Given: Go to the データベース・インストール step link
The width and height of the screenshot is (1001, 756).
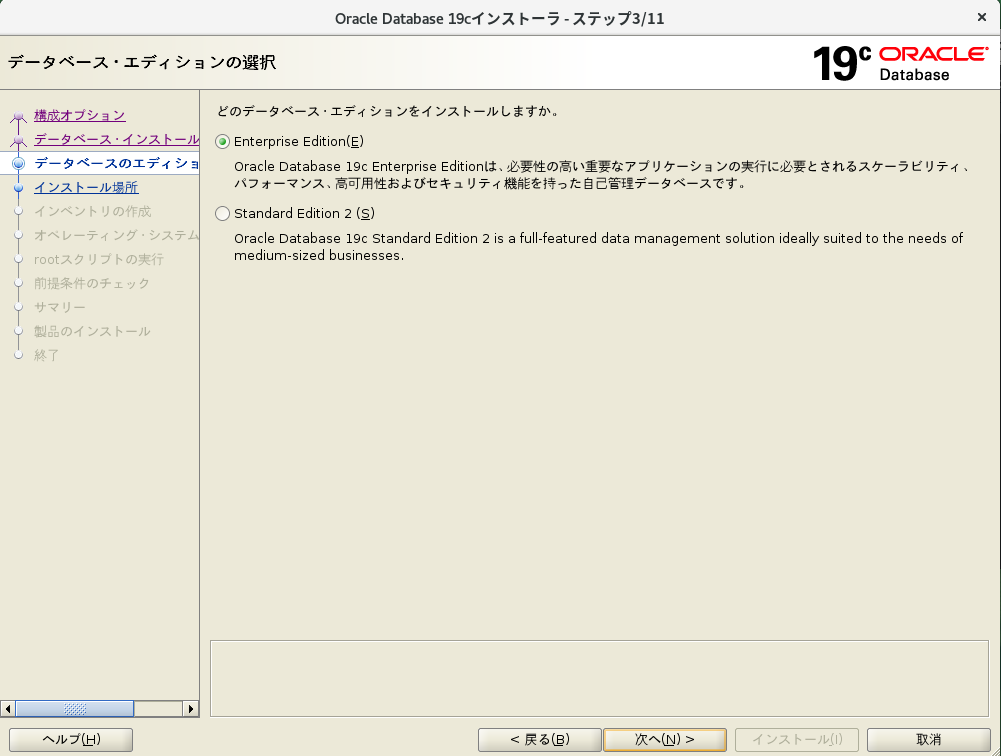Looking at the screenshot, I should pyautogui.click(x=116, y=140).
